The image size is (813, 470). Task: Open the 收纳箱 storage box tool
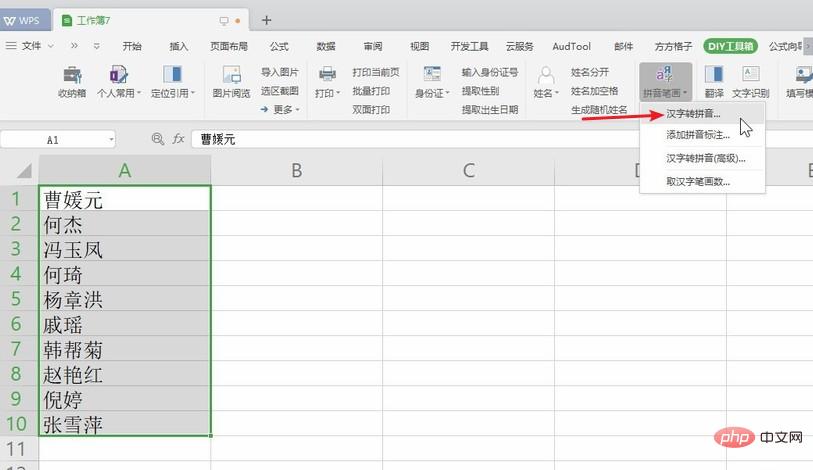point(72,81)
